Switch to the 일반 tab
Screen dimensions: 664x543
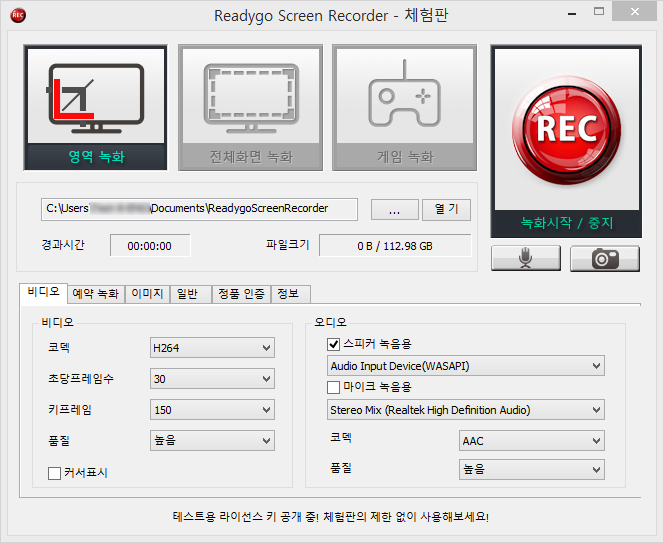pyautogui.click(x=191, y=294)
